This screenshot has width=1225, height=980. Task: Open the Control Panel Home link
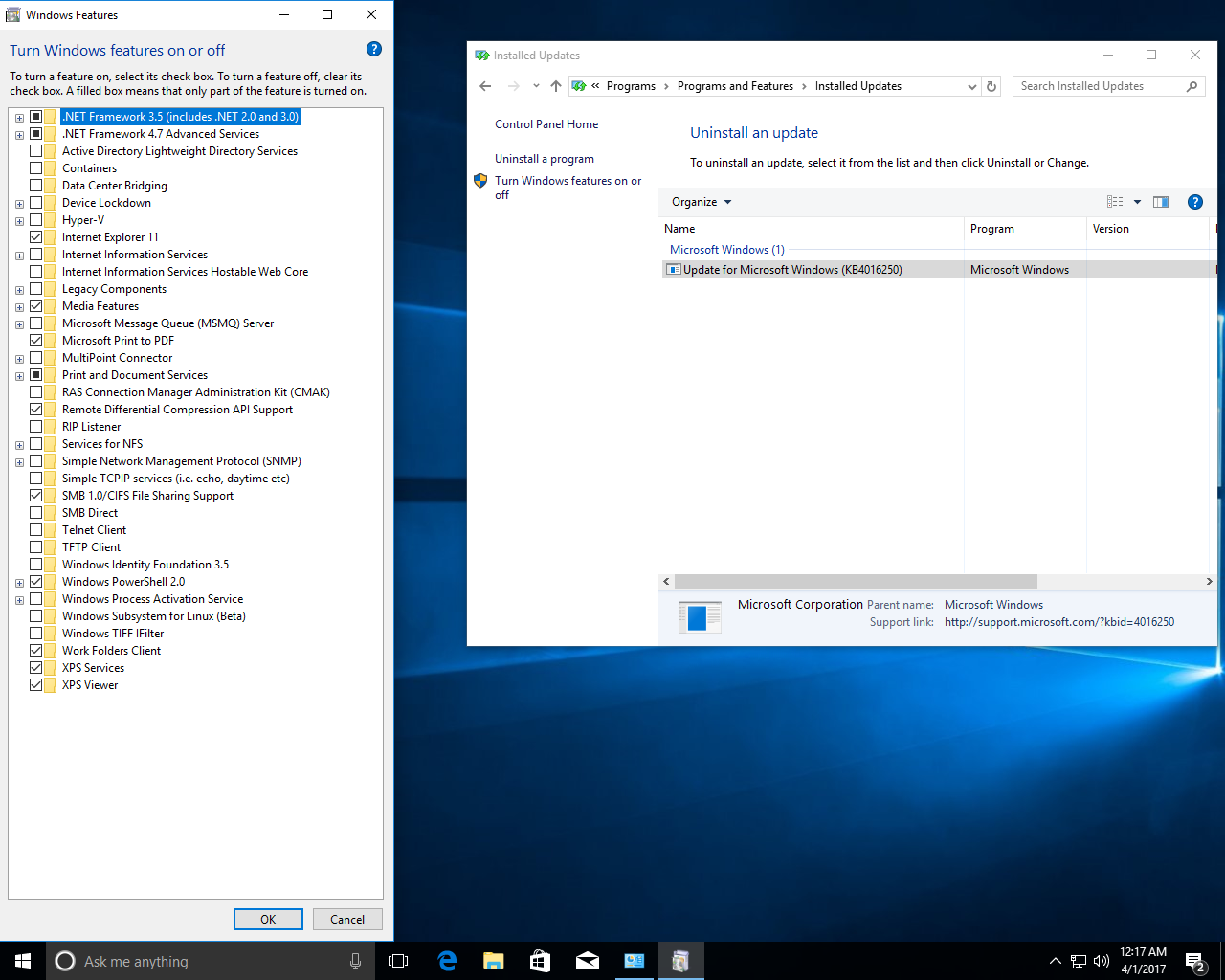(x=546, y=124)
